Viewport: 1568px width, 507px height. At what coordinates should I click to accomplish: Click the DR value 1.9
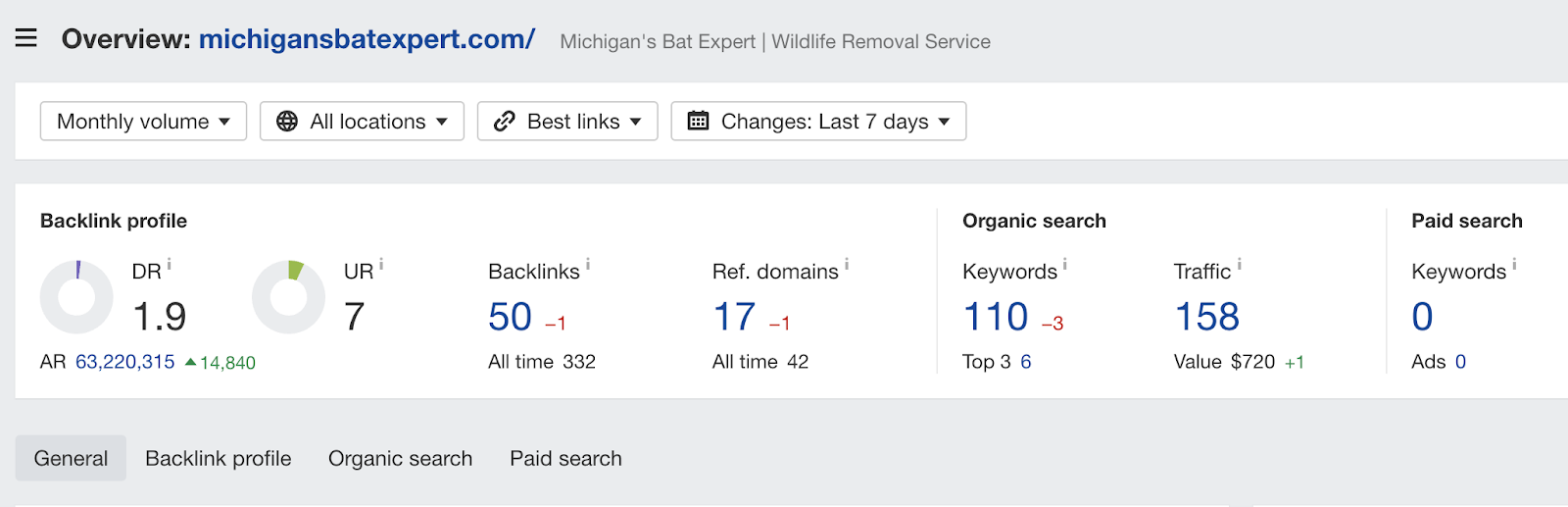160,317
